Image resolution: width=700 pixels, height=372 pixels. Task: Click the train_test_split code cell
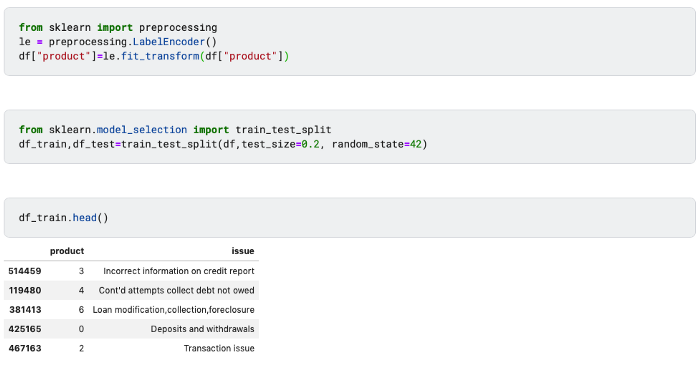tap(350, 137)
